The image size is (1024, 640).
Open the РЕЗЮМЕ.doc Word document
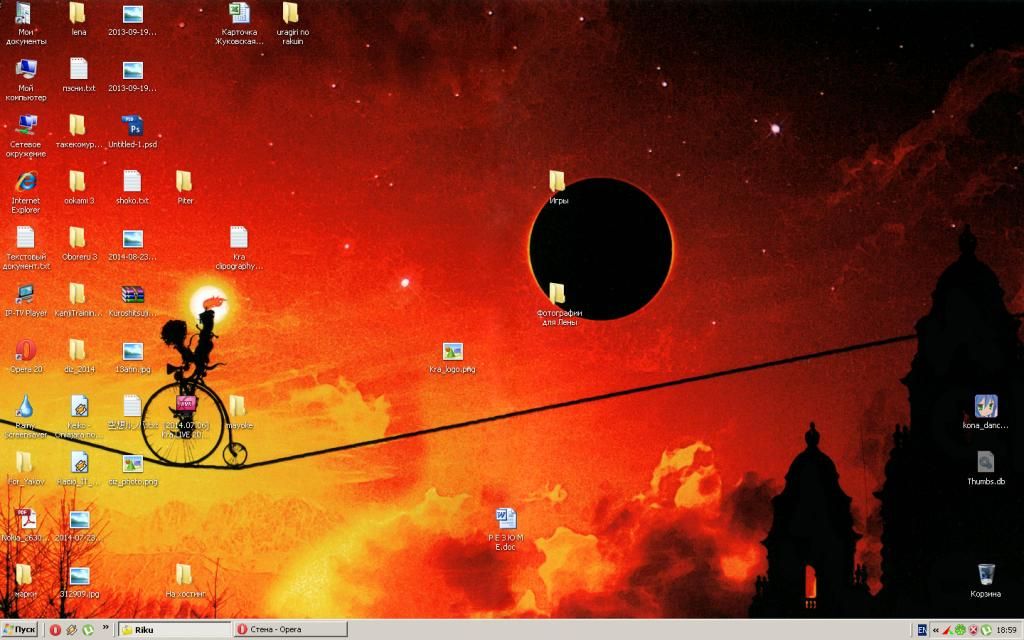tap(506, 519)
